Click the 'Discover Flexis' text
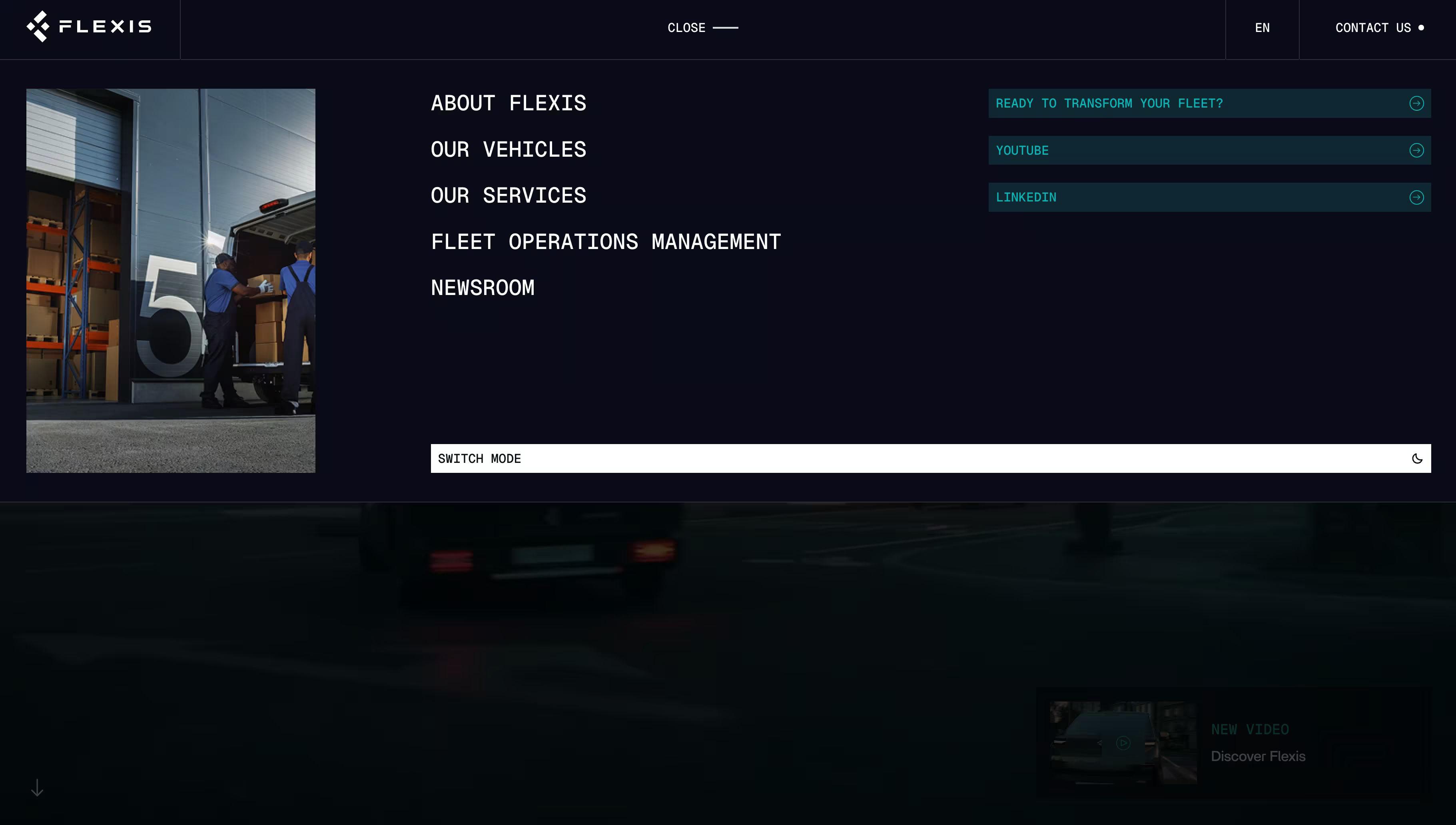Screen dimensions: 1456x825 point(1258,756)
